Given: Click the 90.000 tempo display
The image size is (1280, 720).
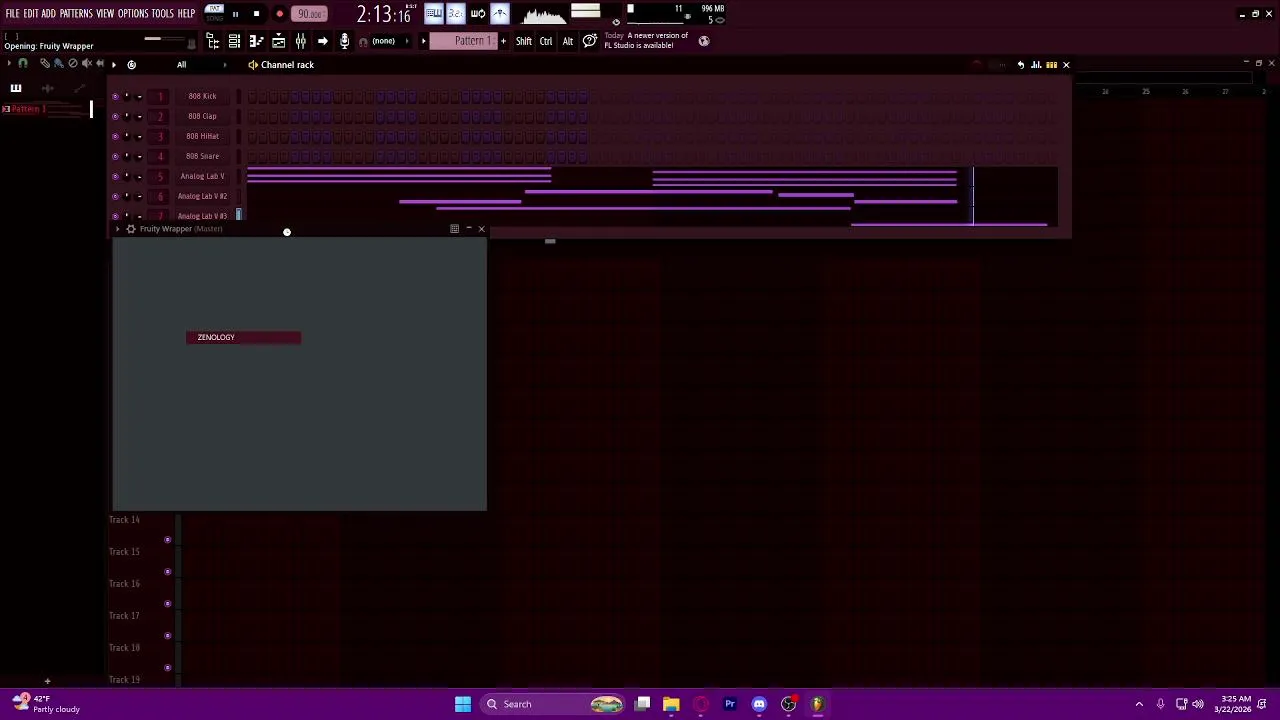Looking at the screenshot, I should pos(310,14).
